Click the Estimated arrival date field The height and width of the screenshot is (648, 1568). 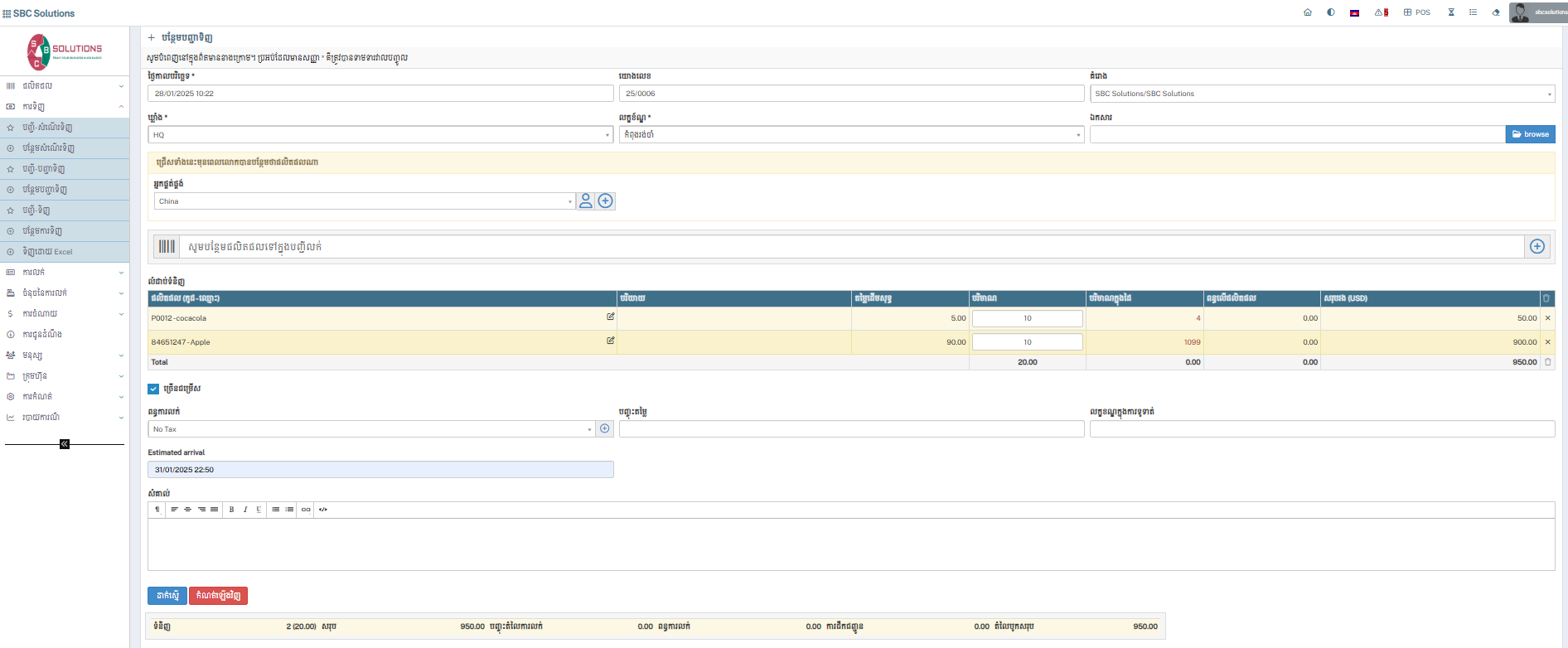(380, 470)
